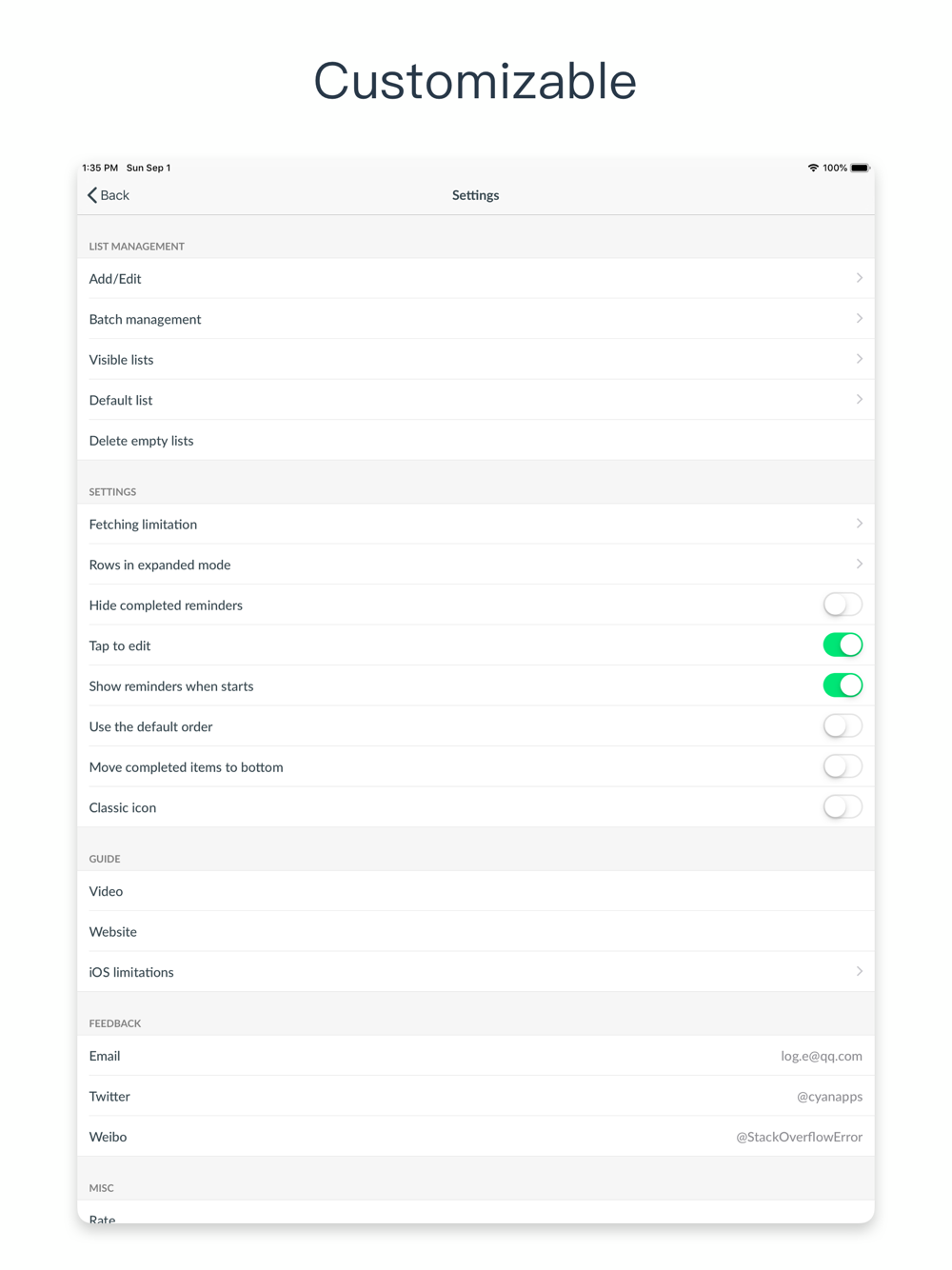Expand Visible lists chevron
952x1270 pixels.
coord(859,359)
